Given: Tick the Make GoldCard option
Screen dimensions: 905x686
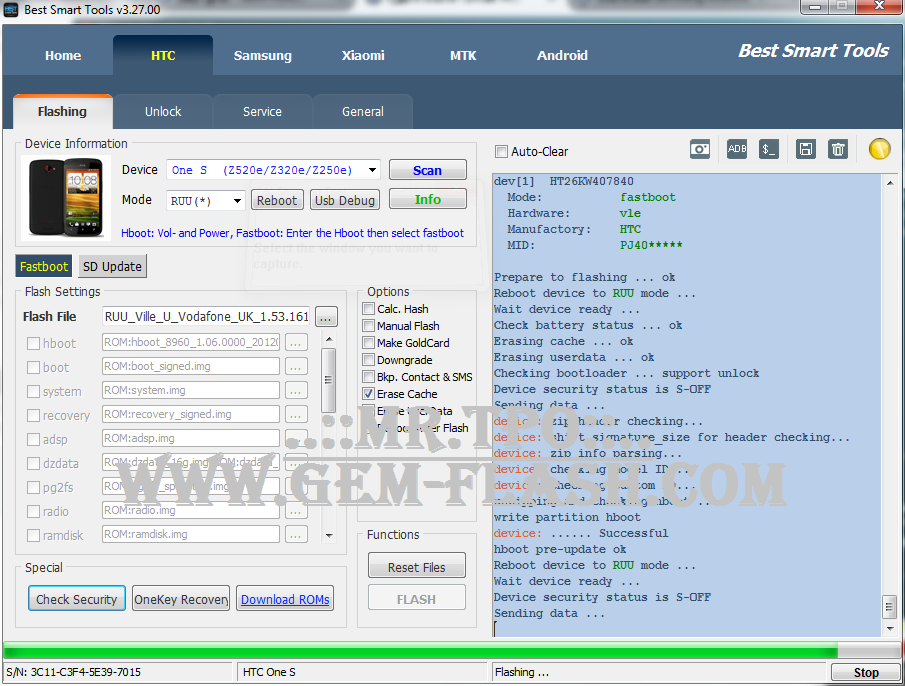Looking at the screenshot, I should [368, 343].
